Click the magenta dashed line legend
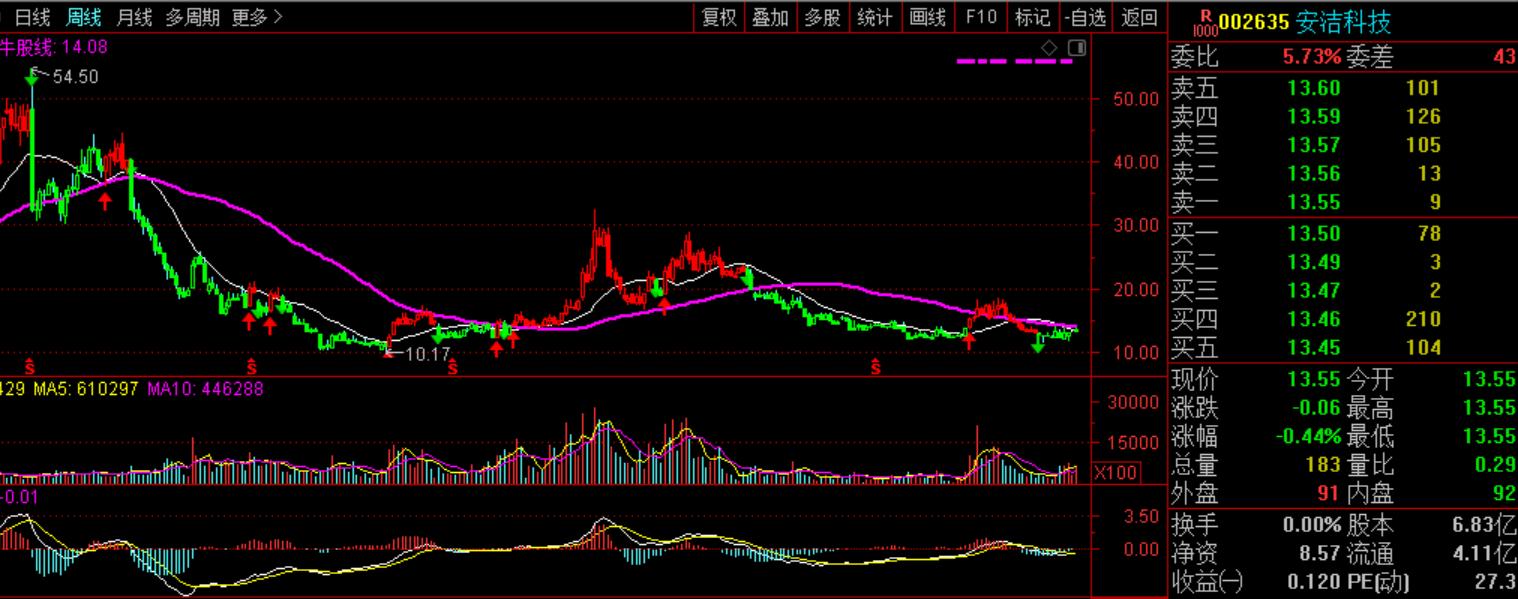Viewport: 1518px width, 599px height. 1015,61
